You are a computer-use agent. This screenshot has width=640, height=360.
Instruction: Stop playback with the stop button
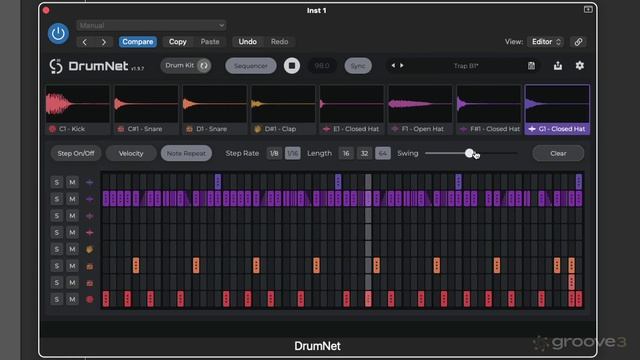point(291,65)
